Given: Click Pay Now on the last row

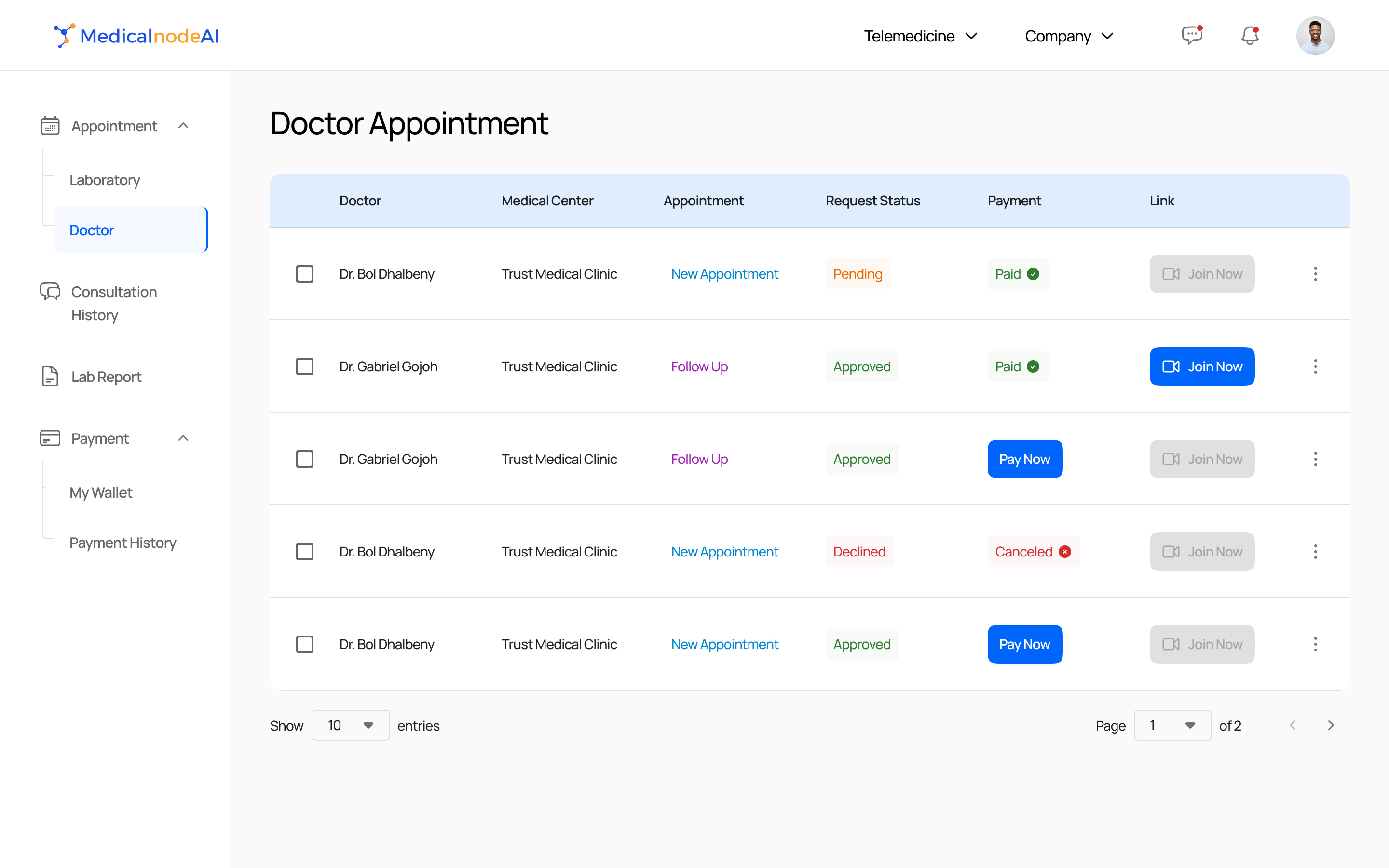Looking at the screenshot, I should (x=1024, y=644).
